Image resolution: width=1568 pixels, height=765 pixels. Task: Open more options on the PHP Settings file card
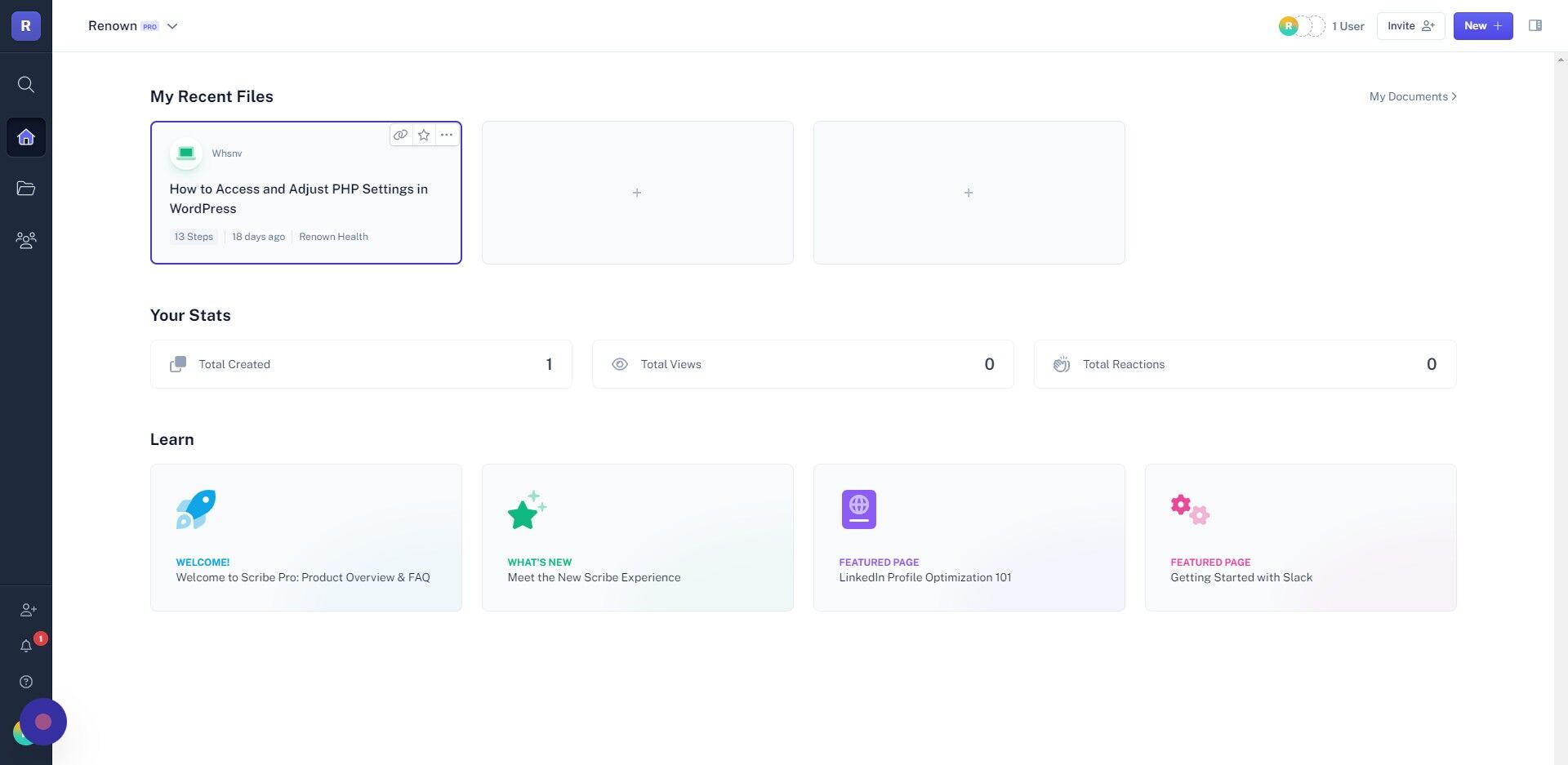[x=447, y=135]
